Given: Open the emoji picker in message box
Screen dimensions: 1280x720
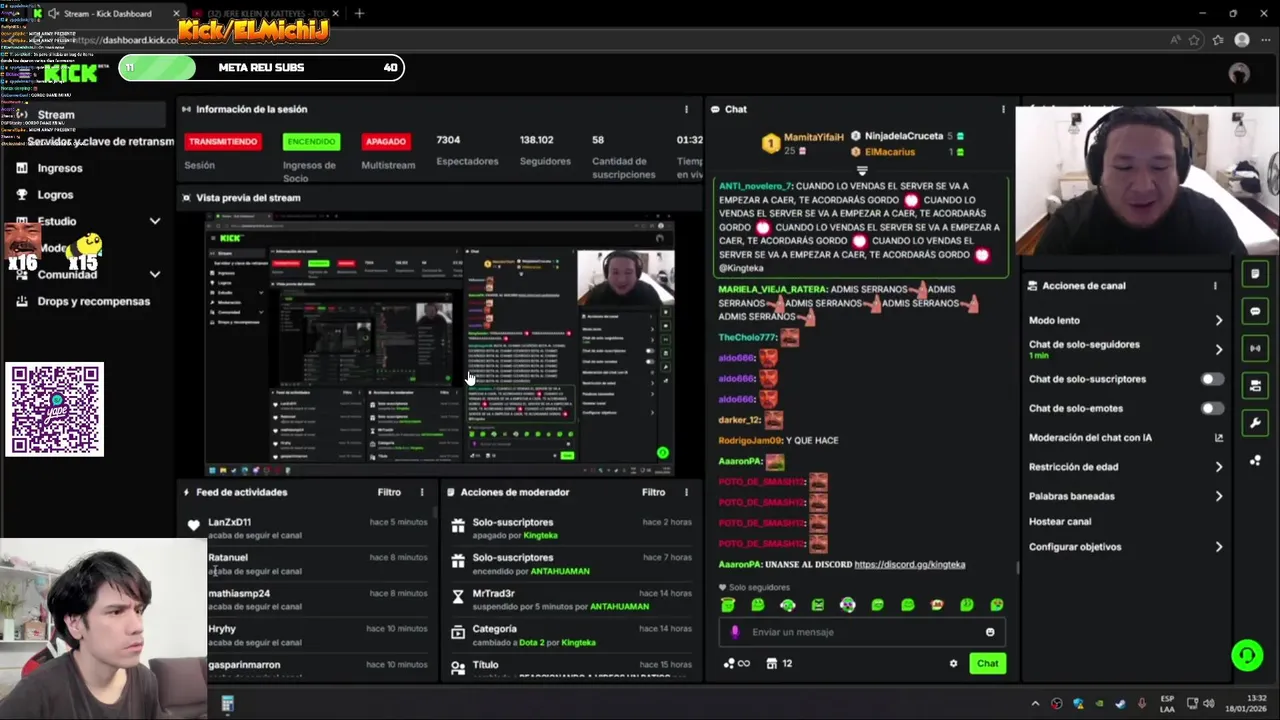Looking at the screenshot, I should tap(990, 632).
